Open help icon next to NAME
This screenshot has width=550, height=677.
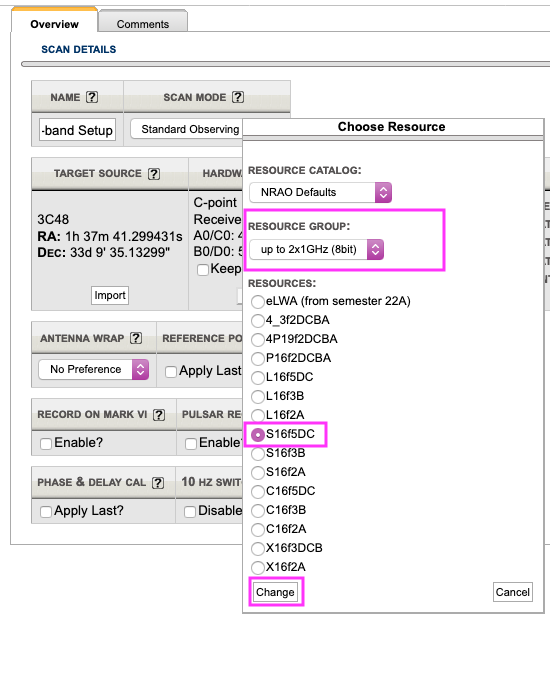tap(92, 97)
